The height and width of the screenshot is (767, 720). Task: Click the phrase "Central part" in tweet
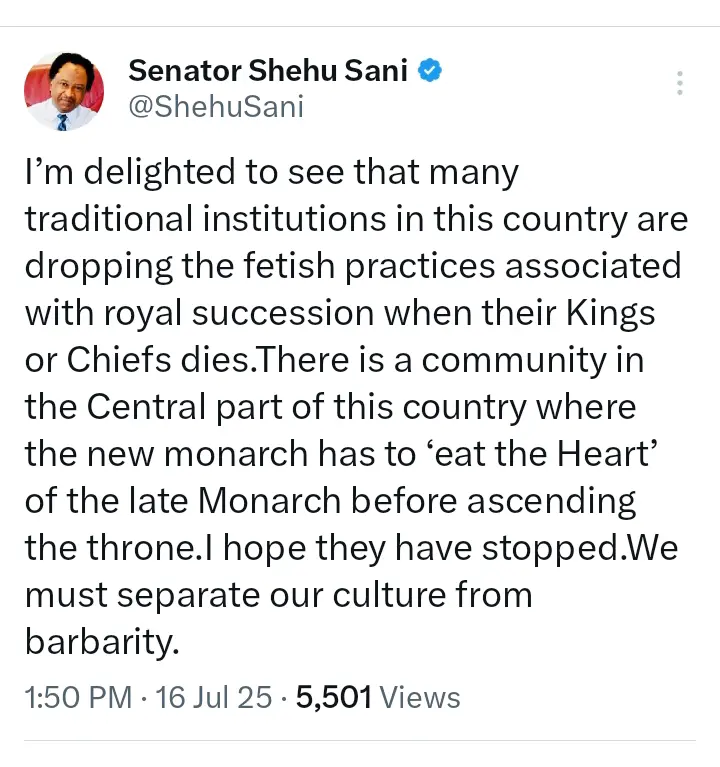coord(185,407)
